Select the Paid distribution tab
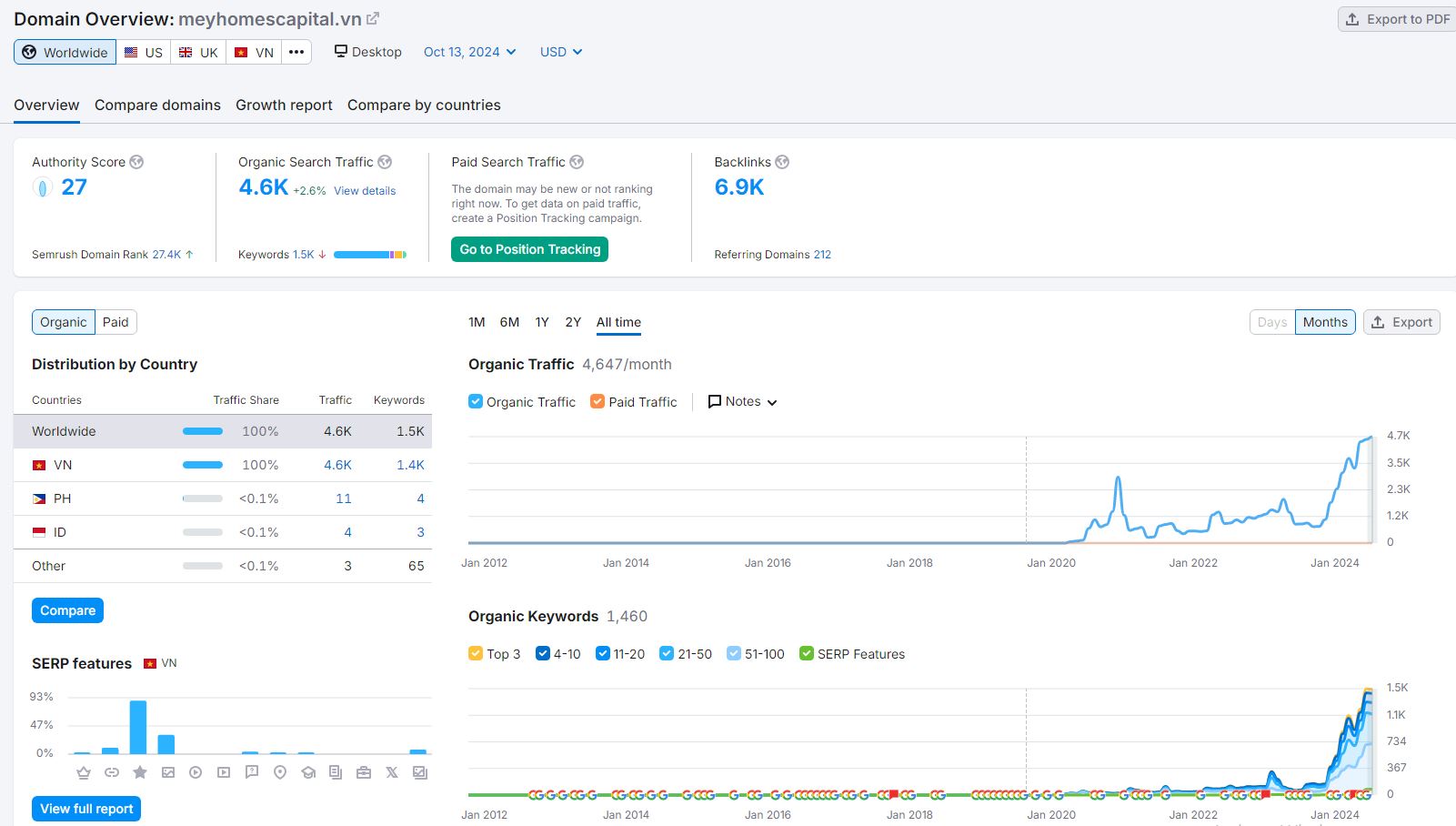 pyautogui.click(x=115, y=322)
